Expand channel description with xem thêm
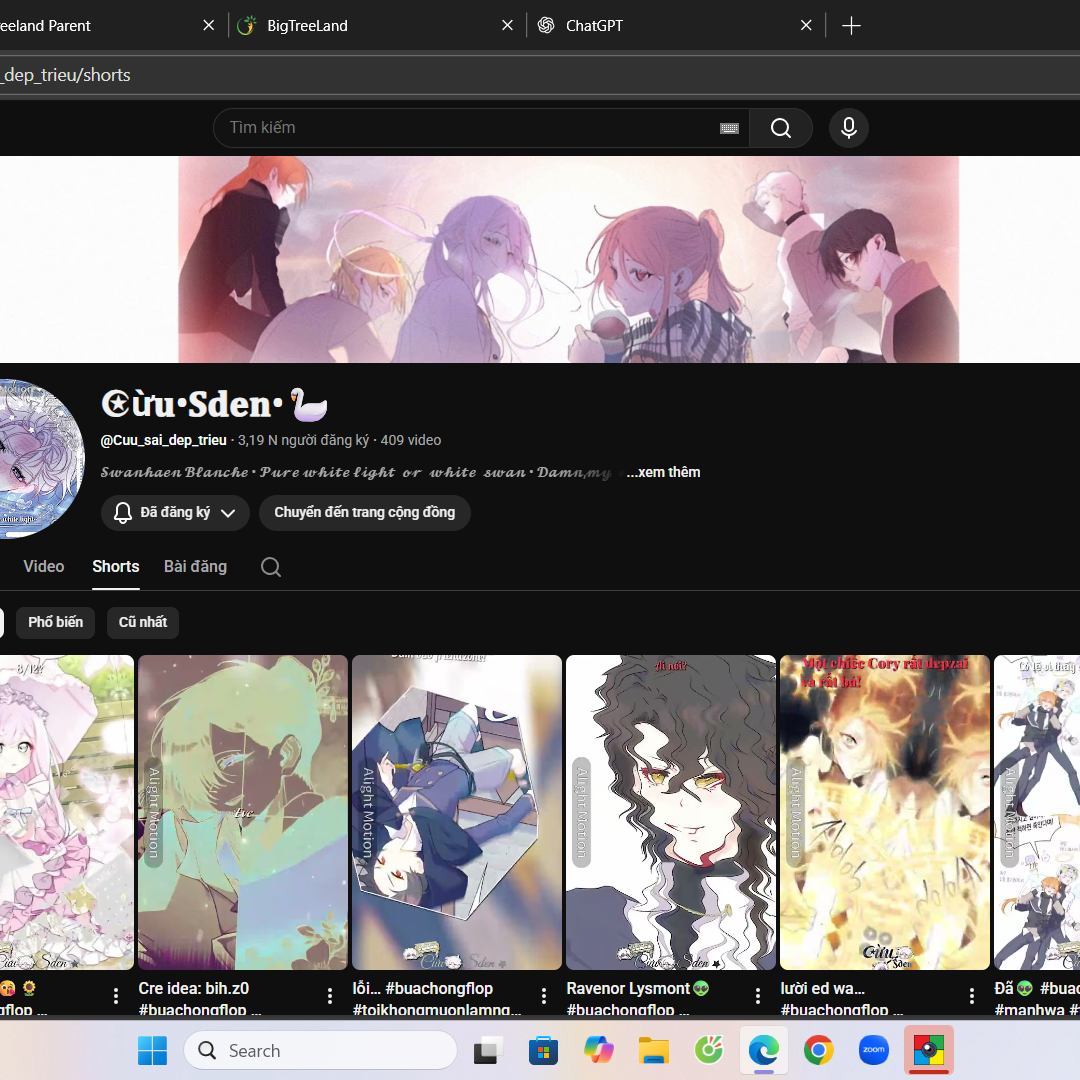Screen dimensions: 1080x1080 pos(663,472)
